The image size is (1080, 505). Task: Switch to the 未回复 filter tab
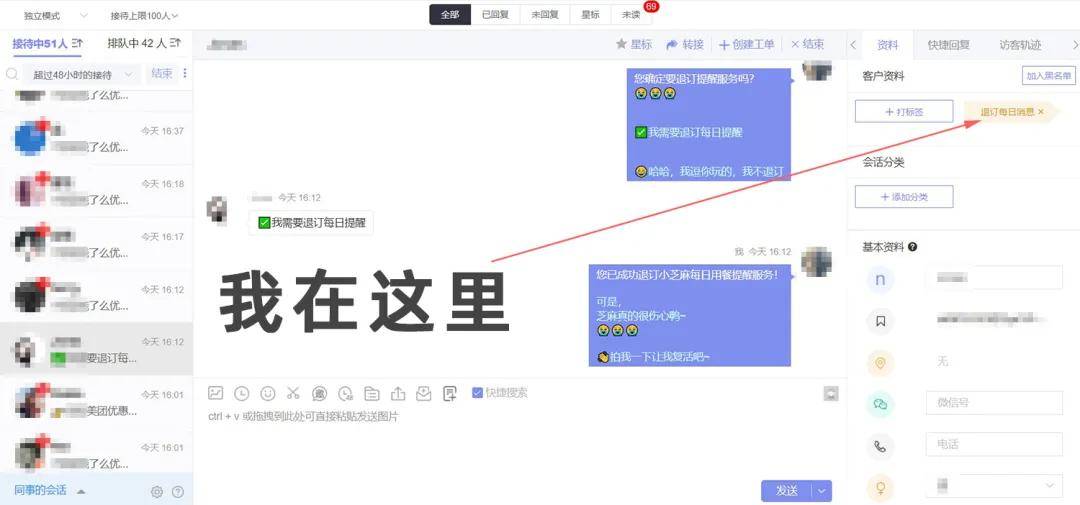point(545,14)
